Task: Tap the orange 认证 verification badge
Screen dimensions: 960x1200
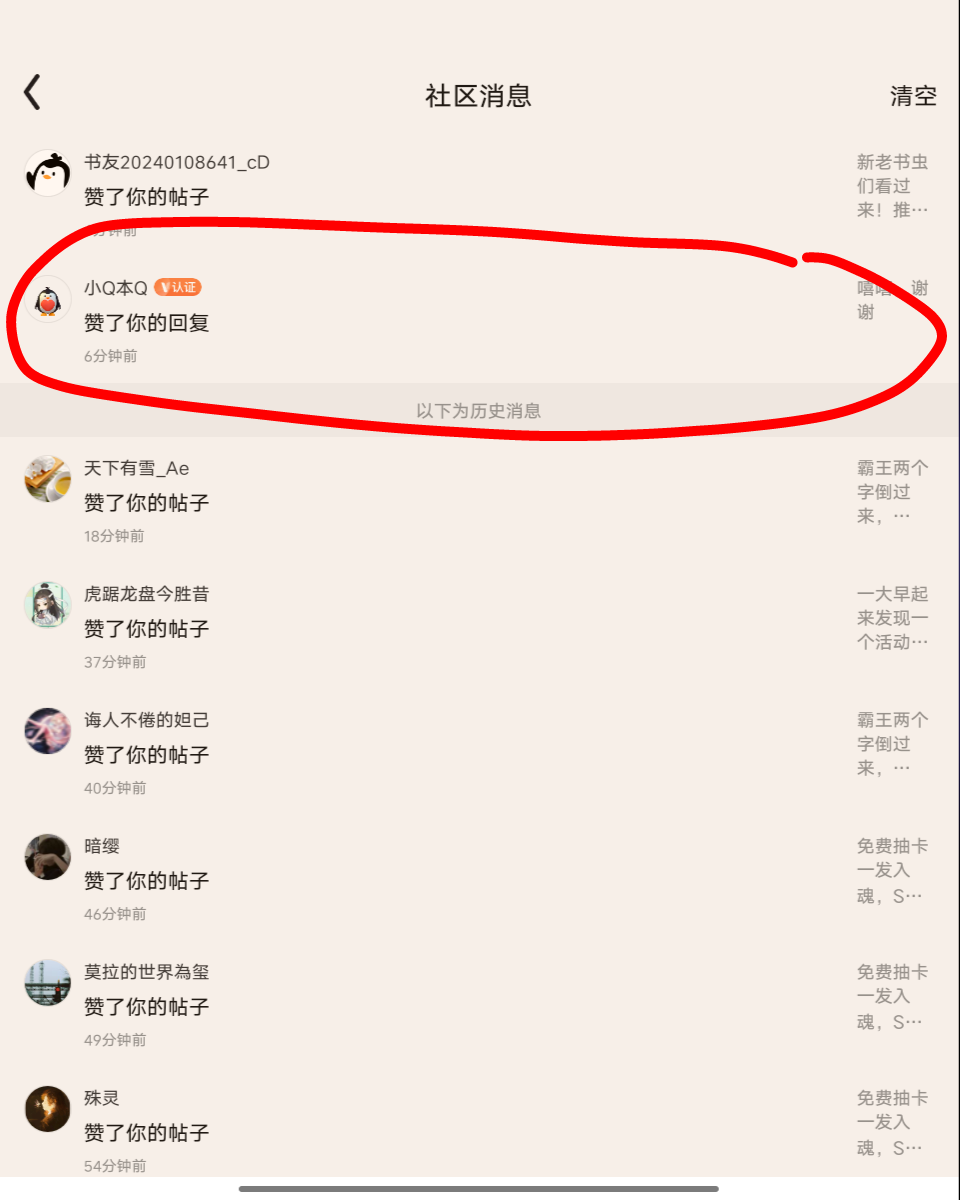Action: (x=178, y=287)
